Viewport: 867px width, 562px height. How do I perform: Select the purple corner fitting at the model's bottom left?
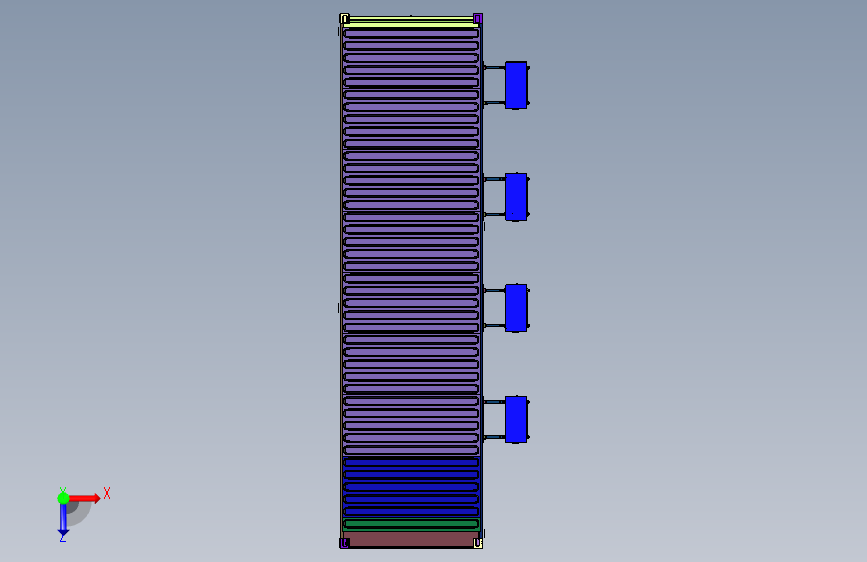(344, 543)
